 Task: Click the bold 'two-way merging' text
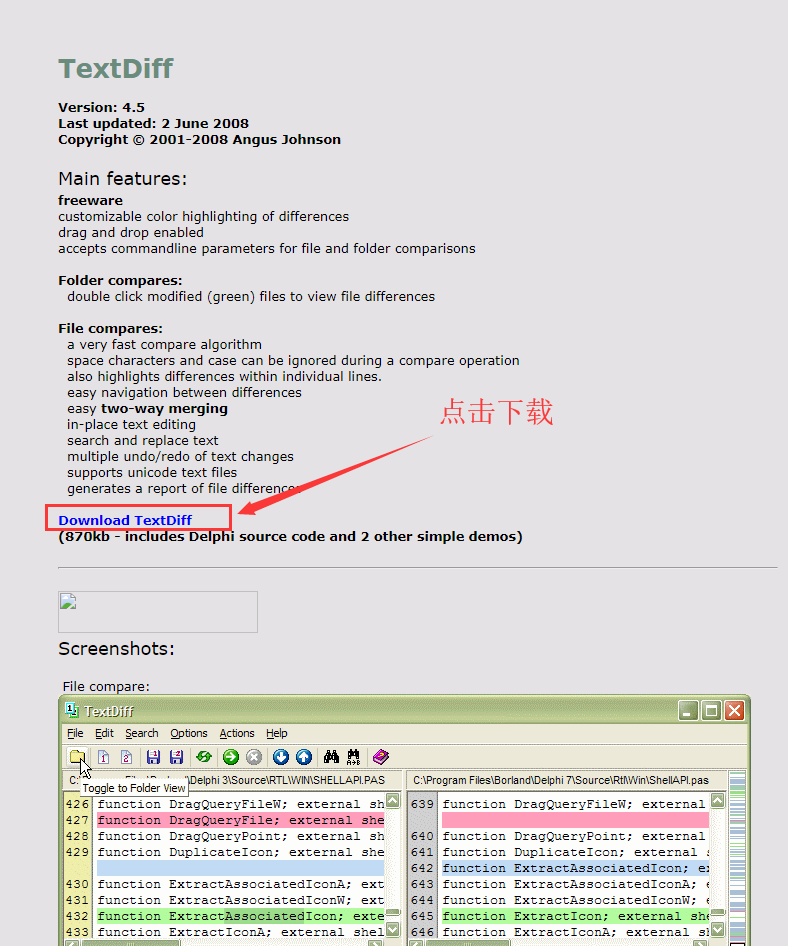pos(164,408)
